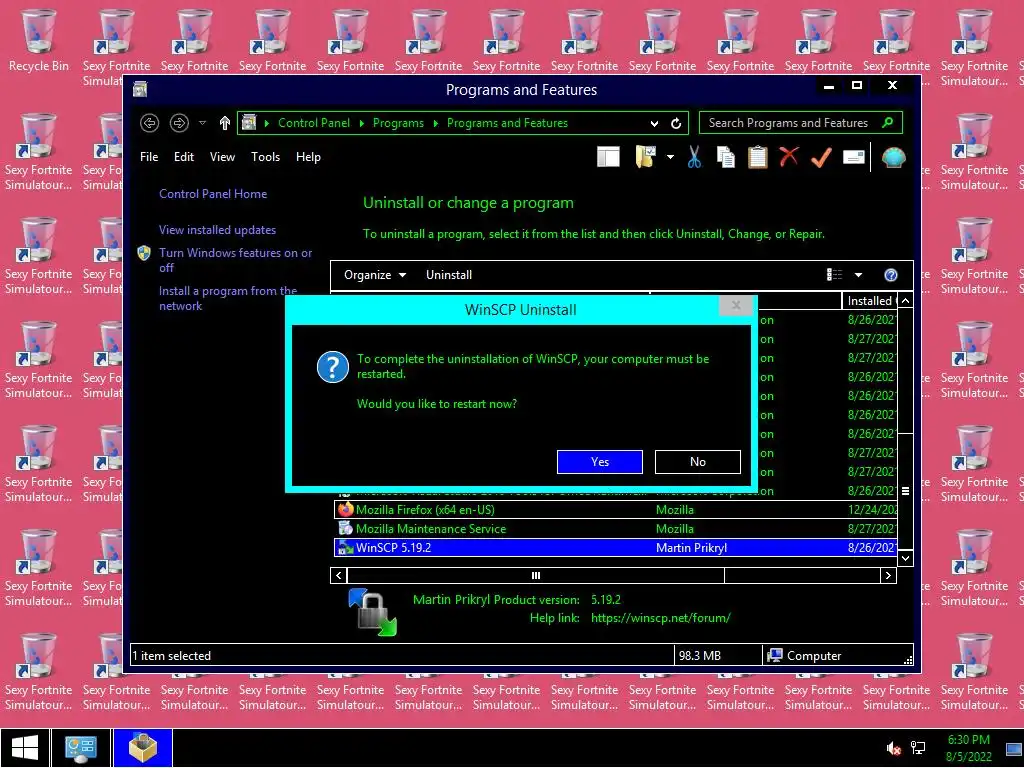Click the uninstaller box taskbar icon
The width and height of the screenshot is (1024, 768).
click(143, 748)
